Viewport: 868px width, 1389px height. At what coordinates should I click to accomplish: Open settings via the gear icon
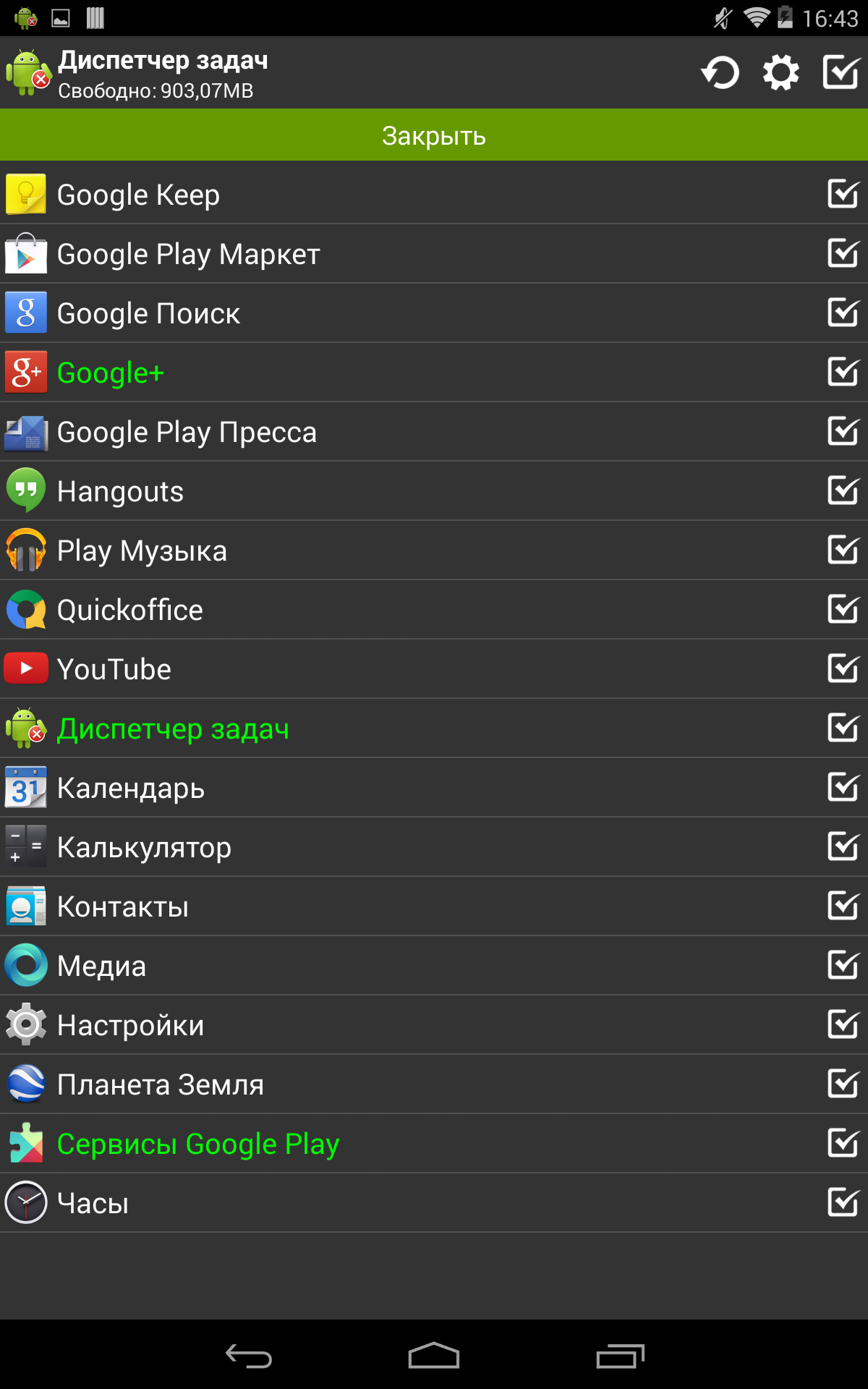click(780, 73)
